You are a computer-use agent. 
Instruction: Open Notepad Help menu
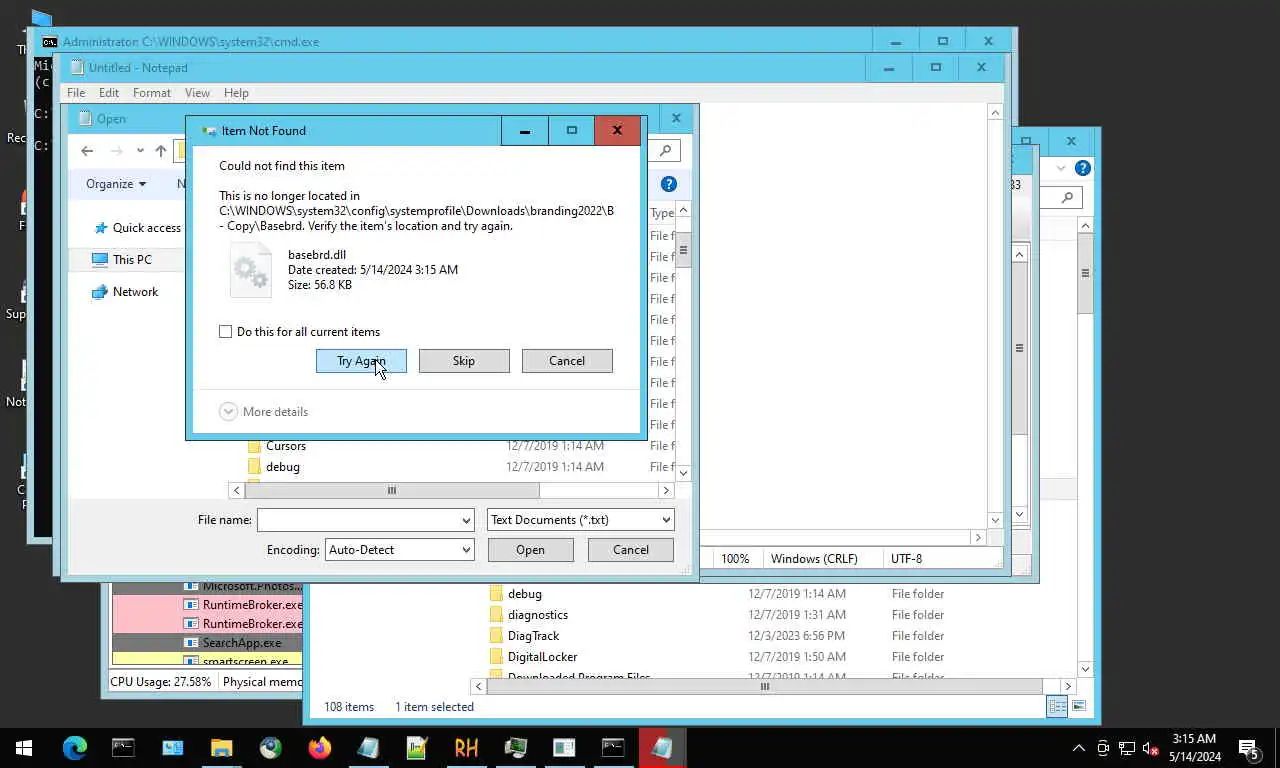236,92
